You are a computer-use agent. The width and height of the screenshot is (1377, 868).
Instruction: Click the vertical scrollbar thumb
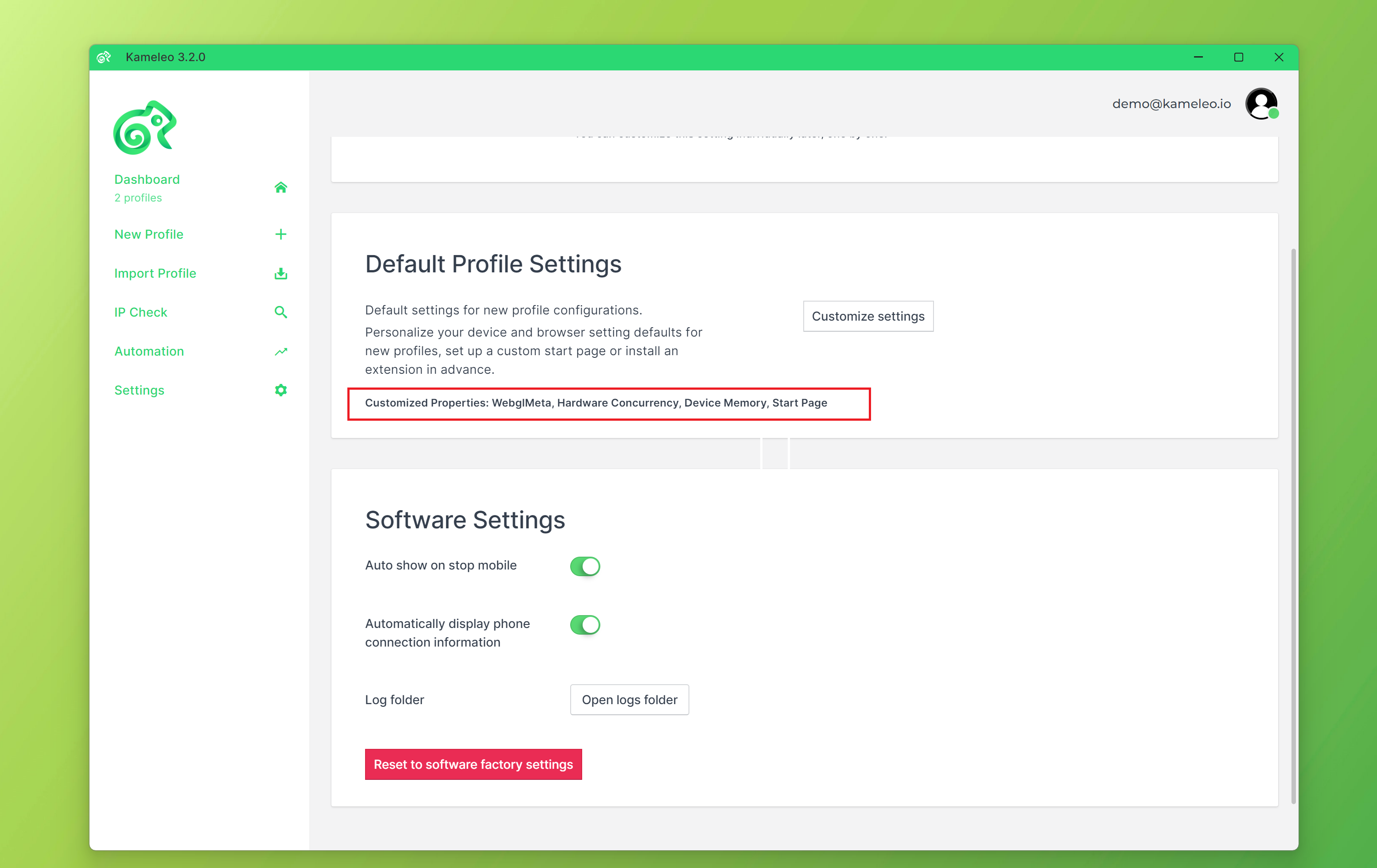pyautogui.click(x=1294, y=526)
